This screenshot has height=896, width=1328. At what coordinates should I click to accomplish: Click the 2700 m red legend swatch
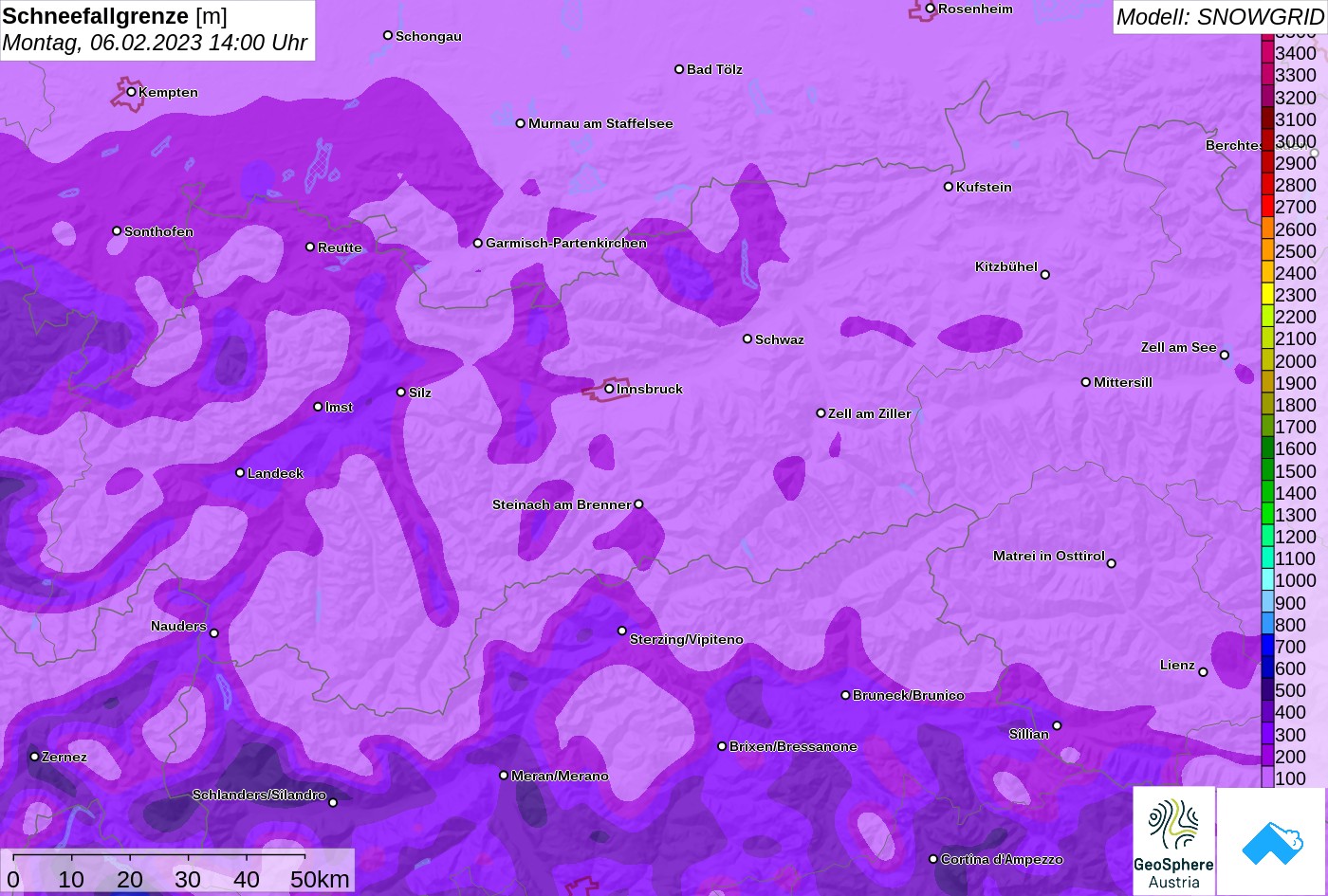1266,207
